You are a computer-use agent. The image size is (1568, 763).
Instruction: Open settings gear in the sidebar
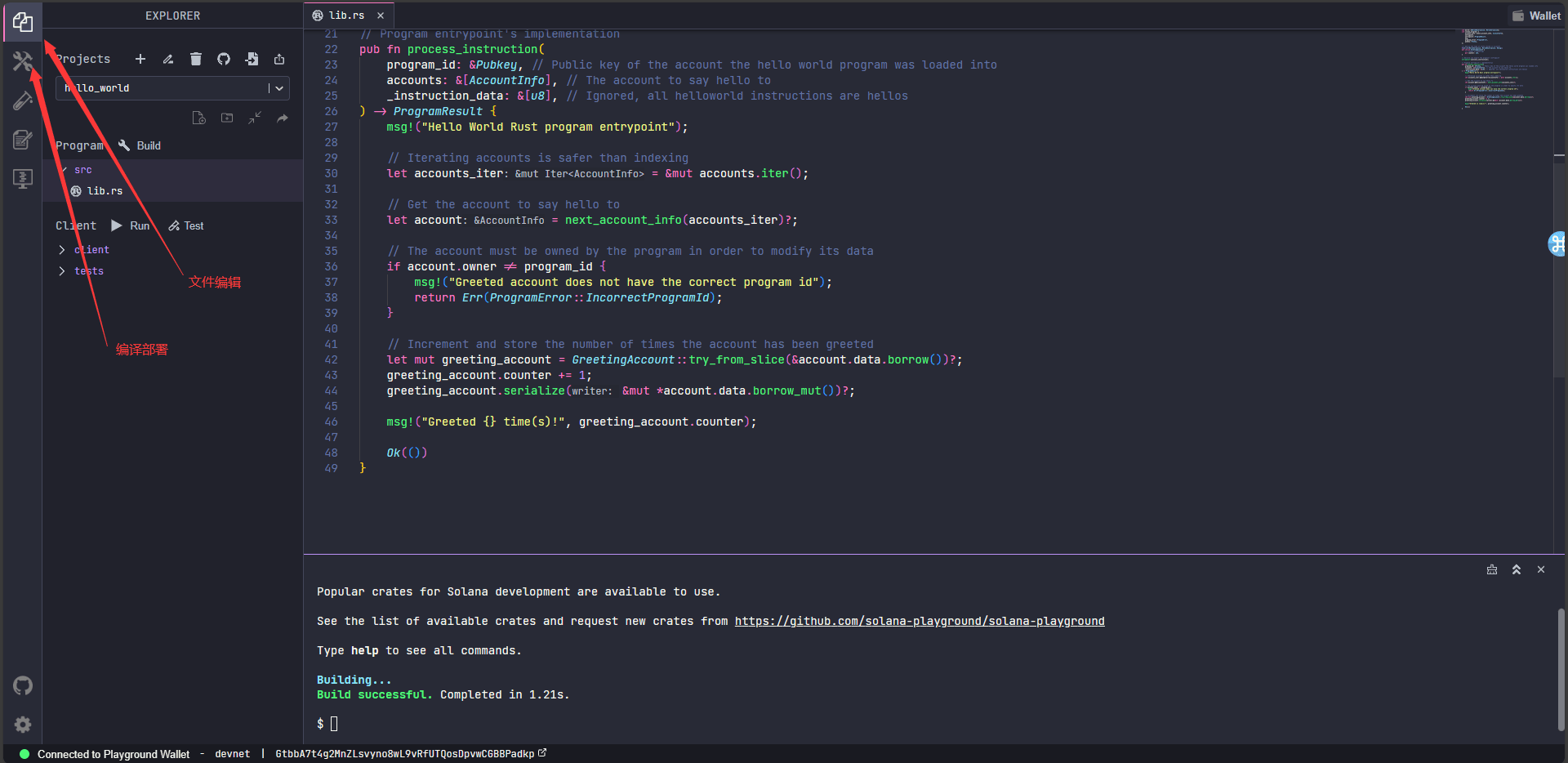pyautogui.click(x=22, y=725)
